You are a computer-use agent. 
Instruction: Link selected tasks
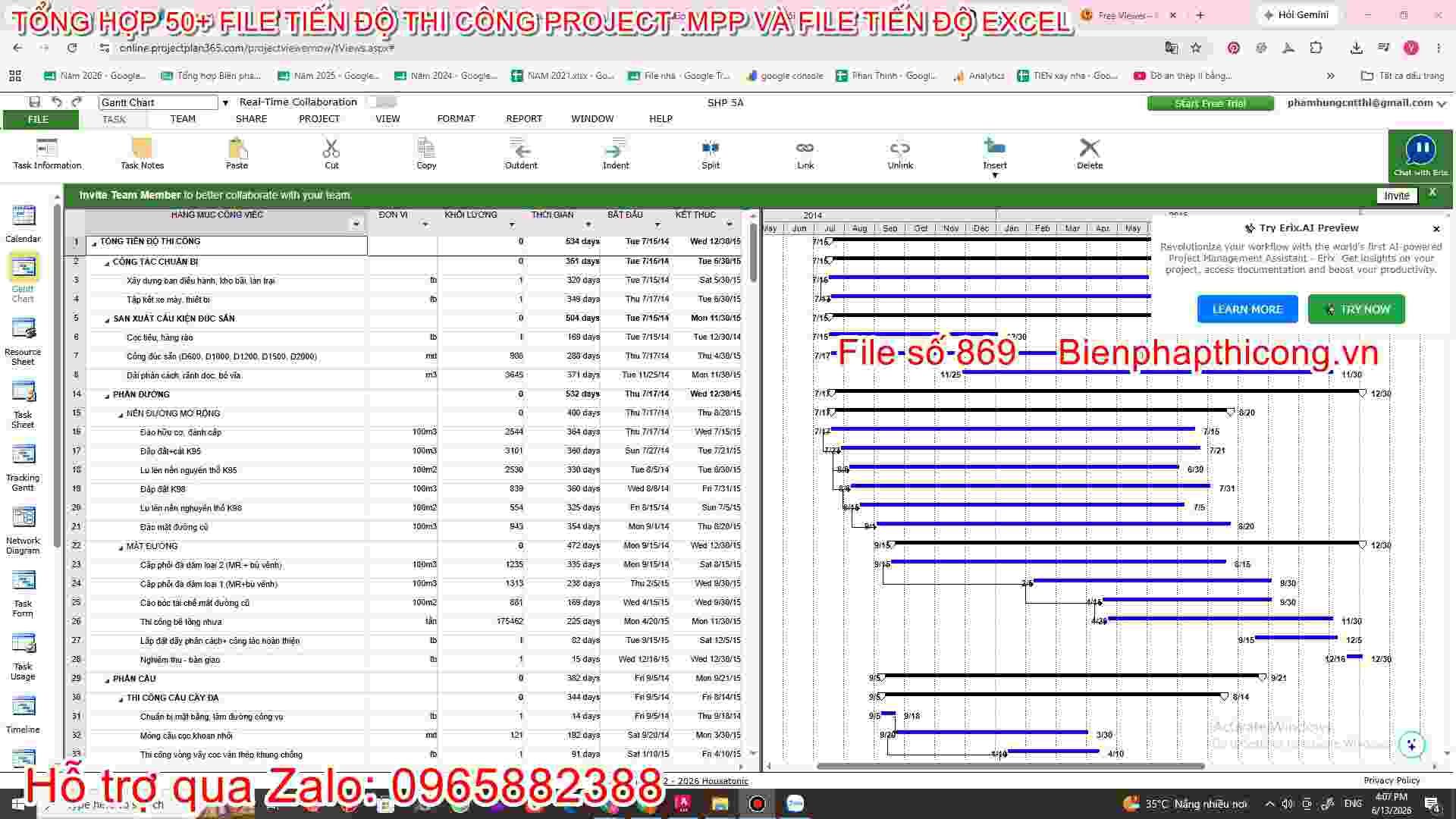[805, 154]
